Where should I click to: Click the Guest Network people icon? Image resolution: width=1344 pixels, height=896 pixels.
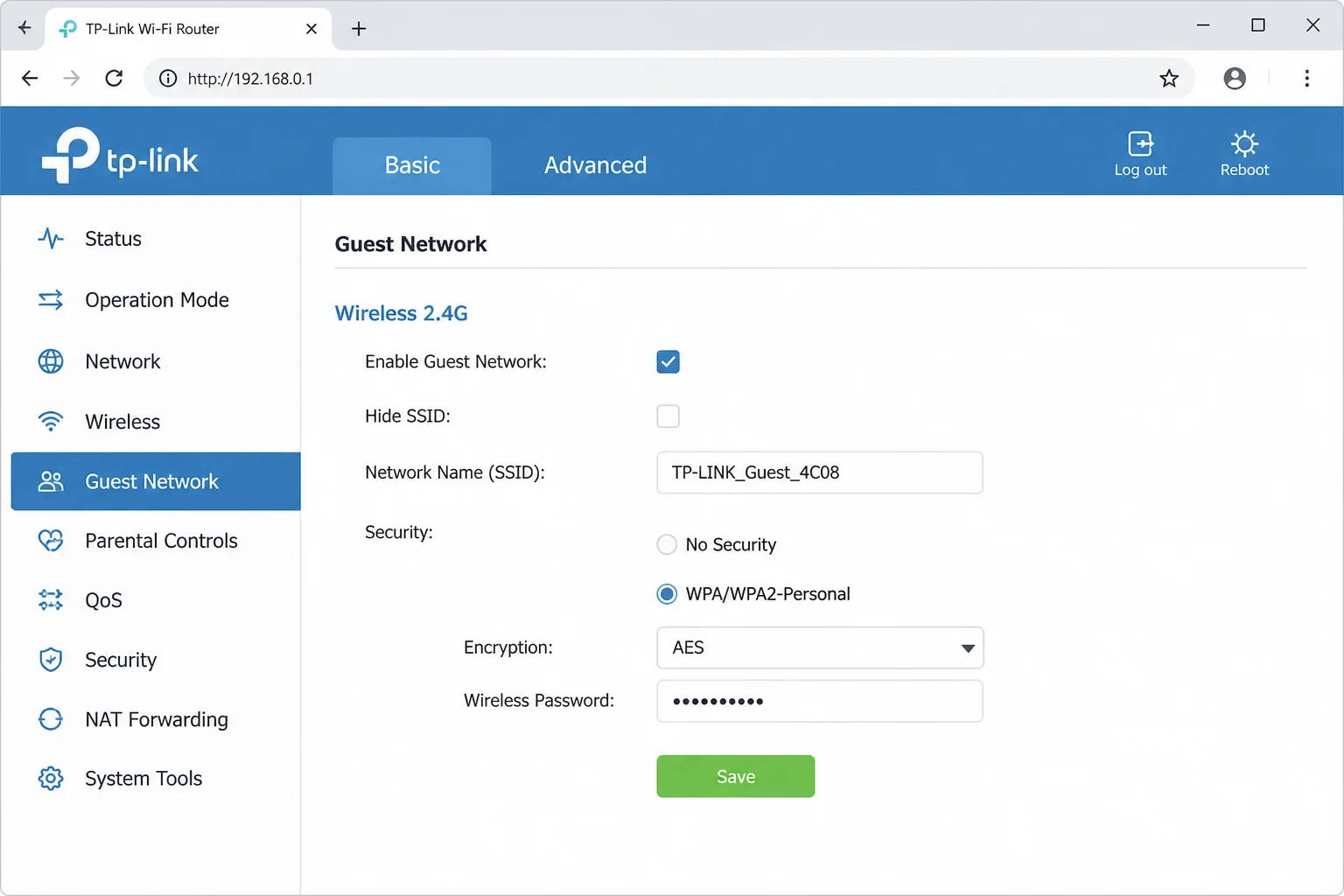[x=51, y=481]
